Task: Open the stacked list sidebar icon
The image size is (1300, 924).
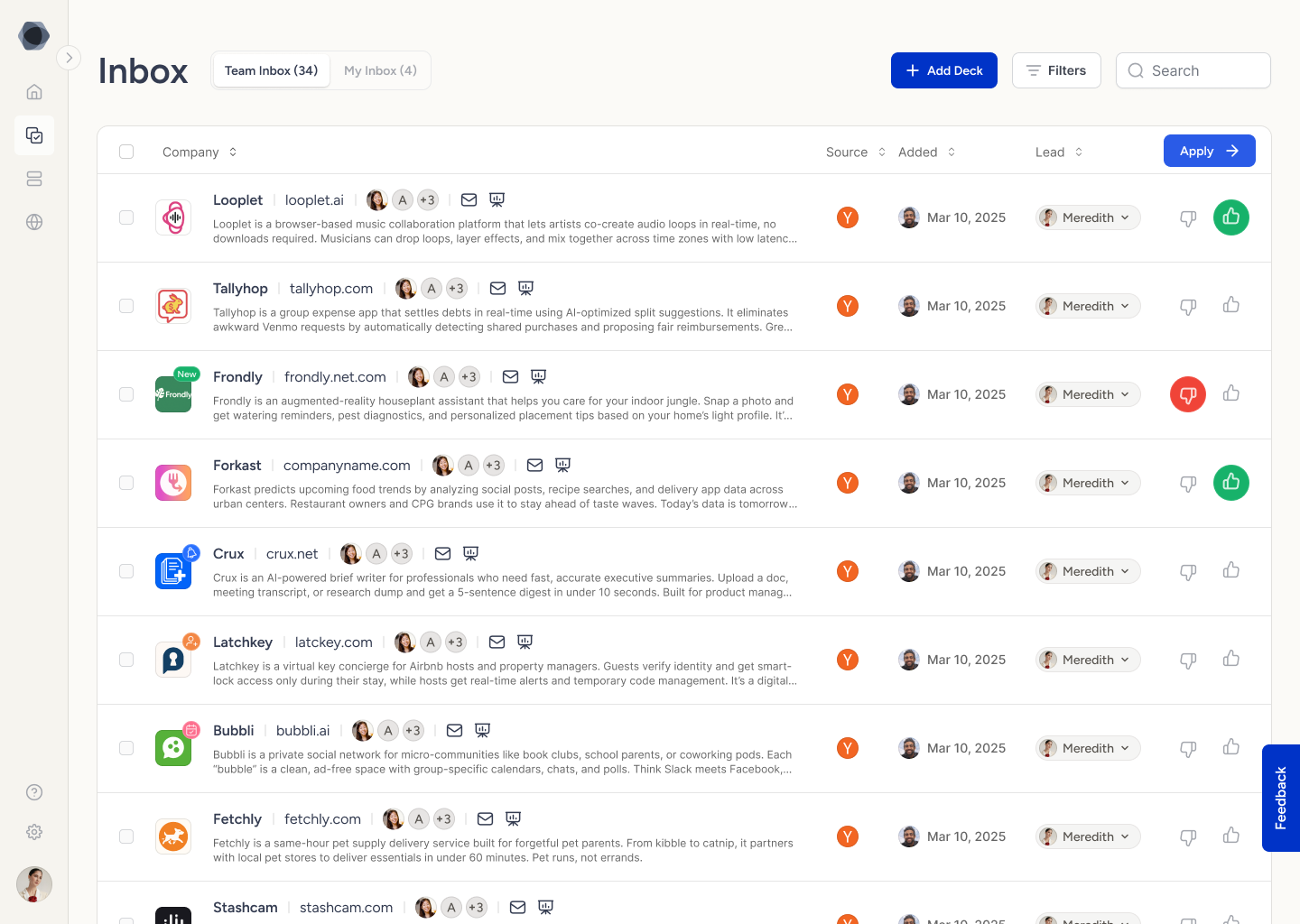Action: (x=34, y=179)
